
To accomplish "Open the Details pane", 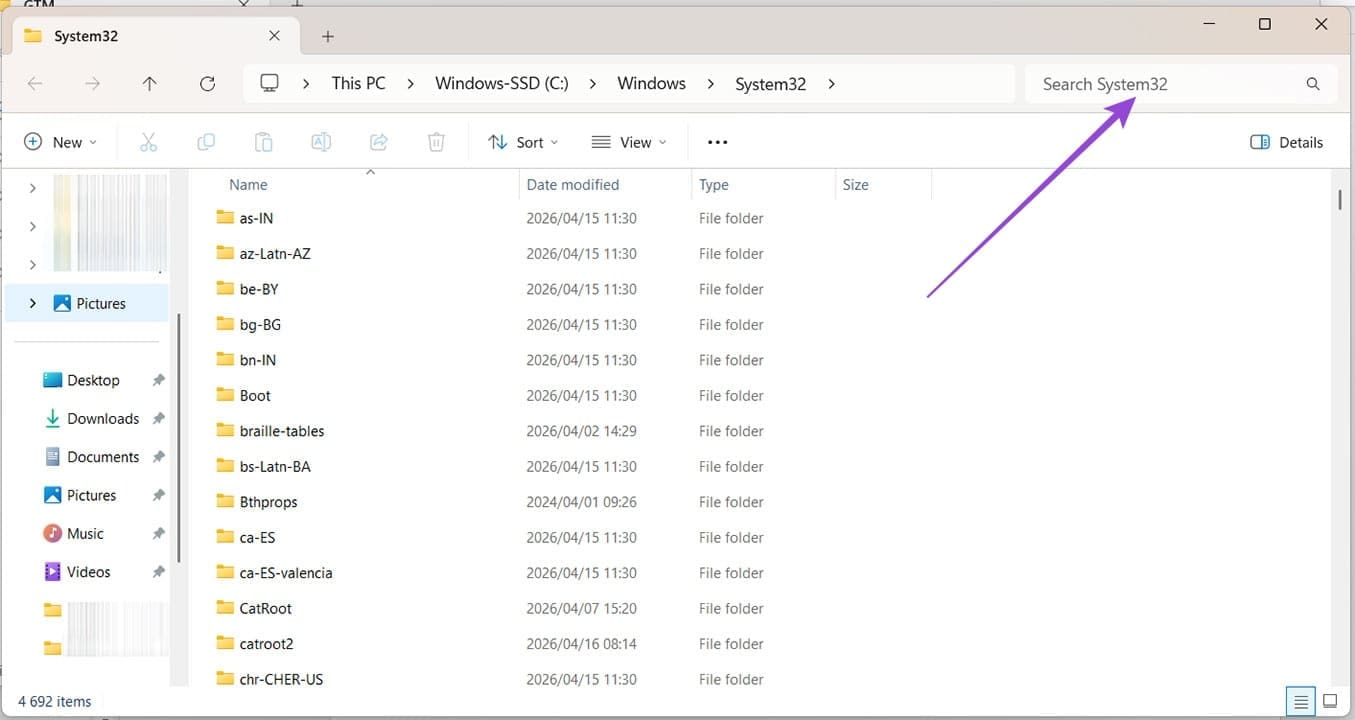I will click(1286, 141).
